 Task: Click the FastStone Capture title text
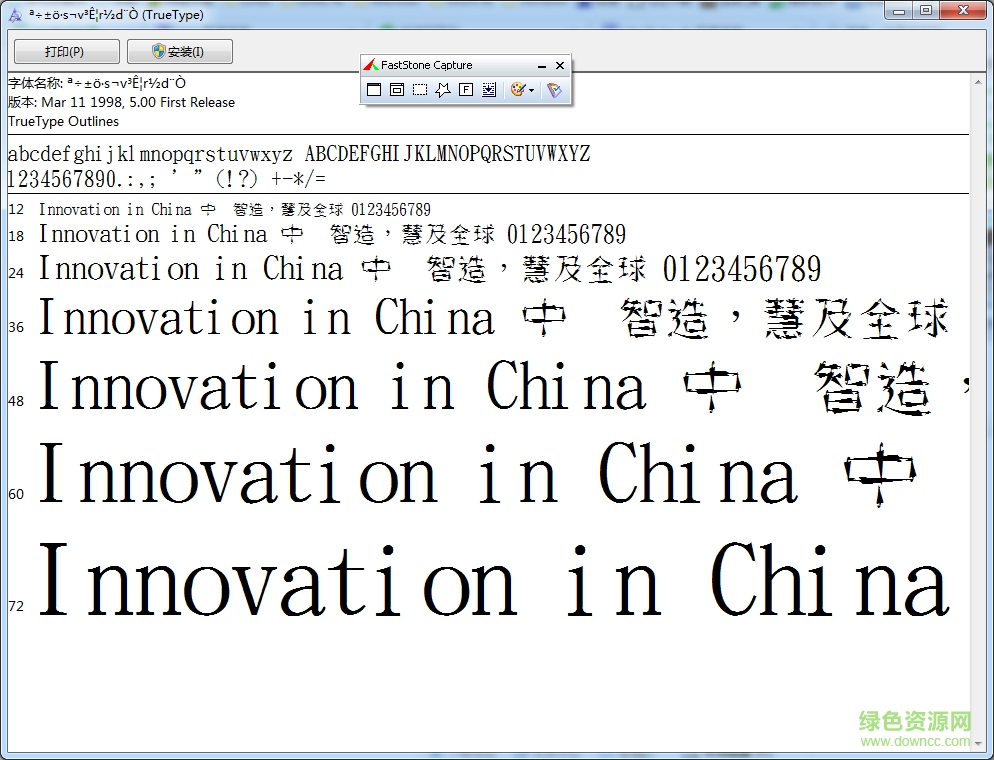427,65
